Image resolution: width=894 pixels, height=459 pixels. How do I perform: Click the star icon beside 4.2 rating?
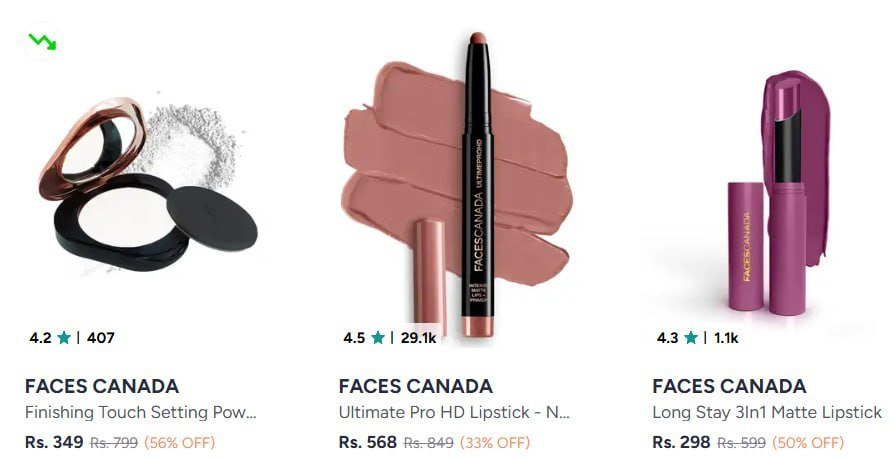point(64,338)
